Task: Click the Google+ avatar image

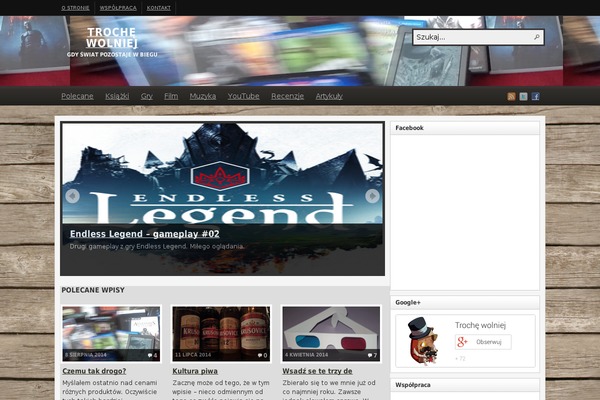Action: pyautogui.click(x=423, y=341)
